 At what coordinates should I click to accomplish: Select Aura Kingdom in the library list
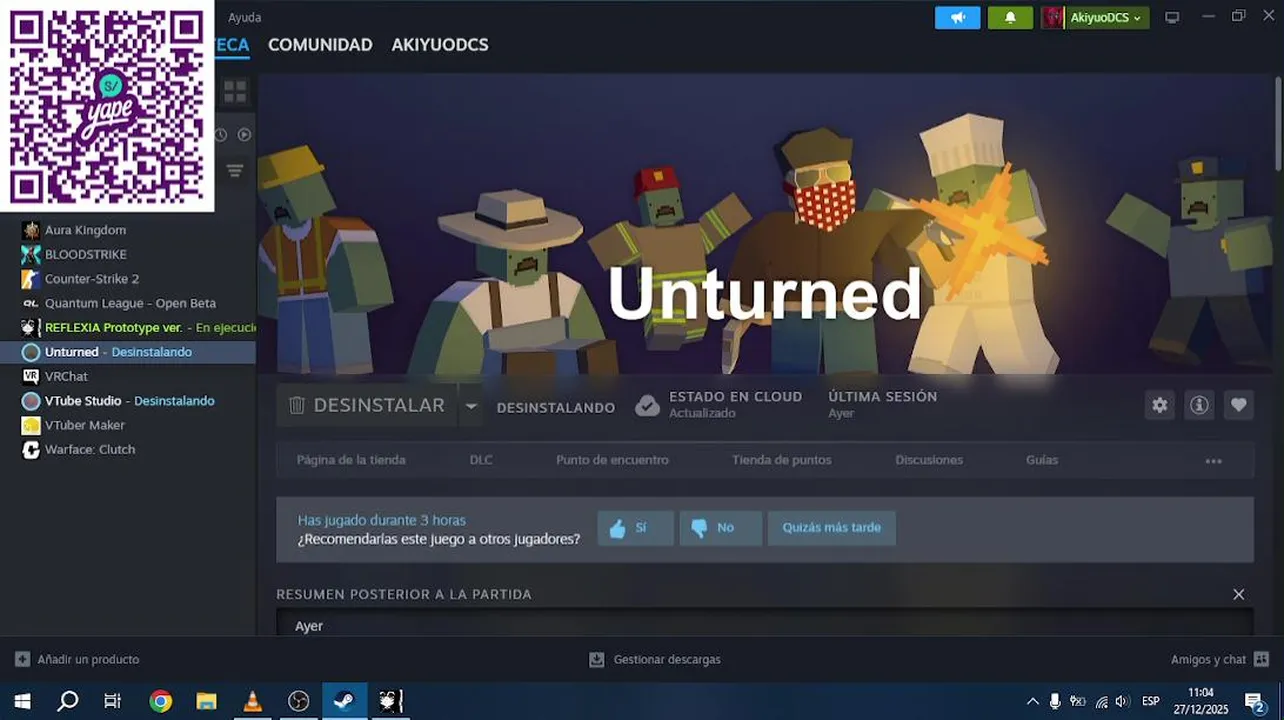tap(128, 230)
